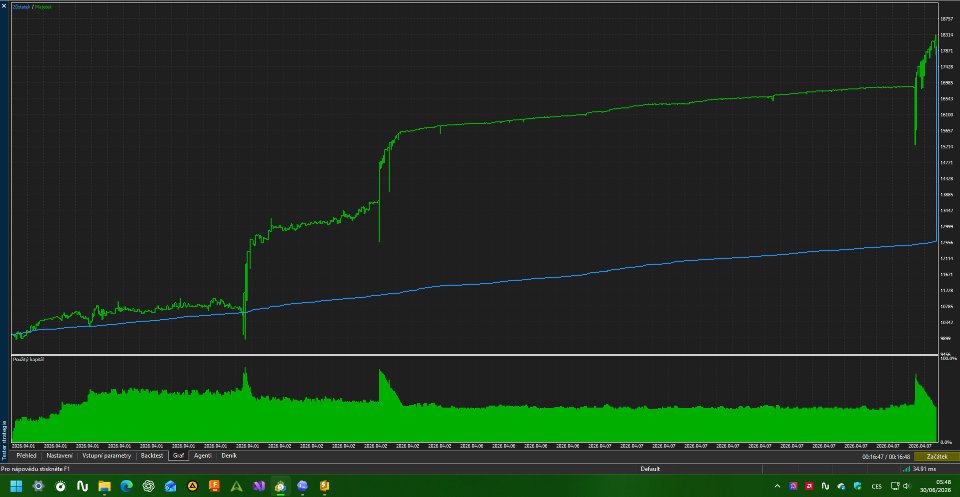The height and width of the screenshot is (497, 960).
Task: Open the yellow MetaEditor 5 taskbar icon
Action: tap(324, 487)
